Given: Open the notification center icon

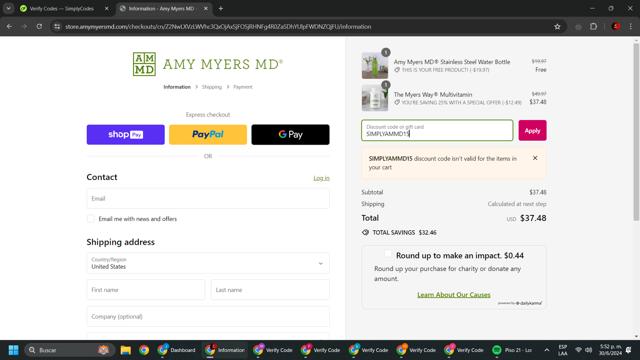Looking at the screenshot, I should [629, 350].
